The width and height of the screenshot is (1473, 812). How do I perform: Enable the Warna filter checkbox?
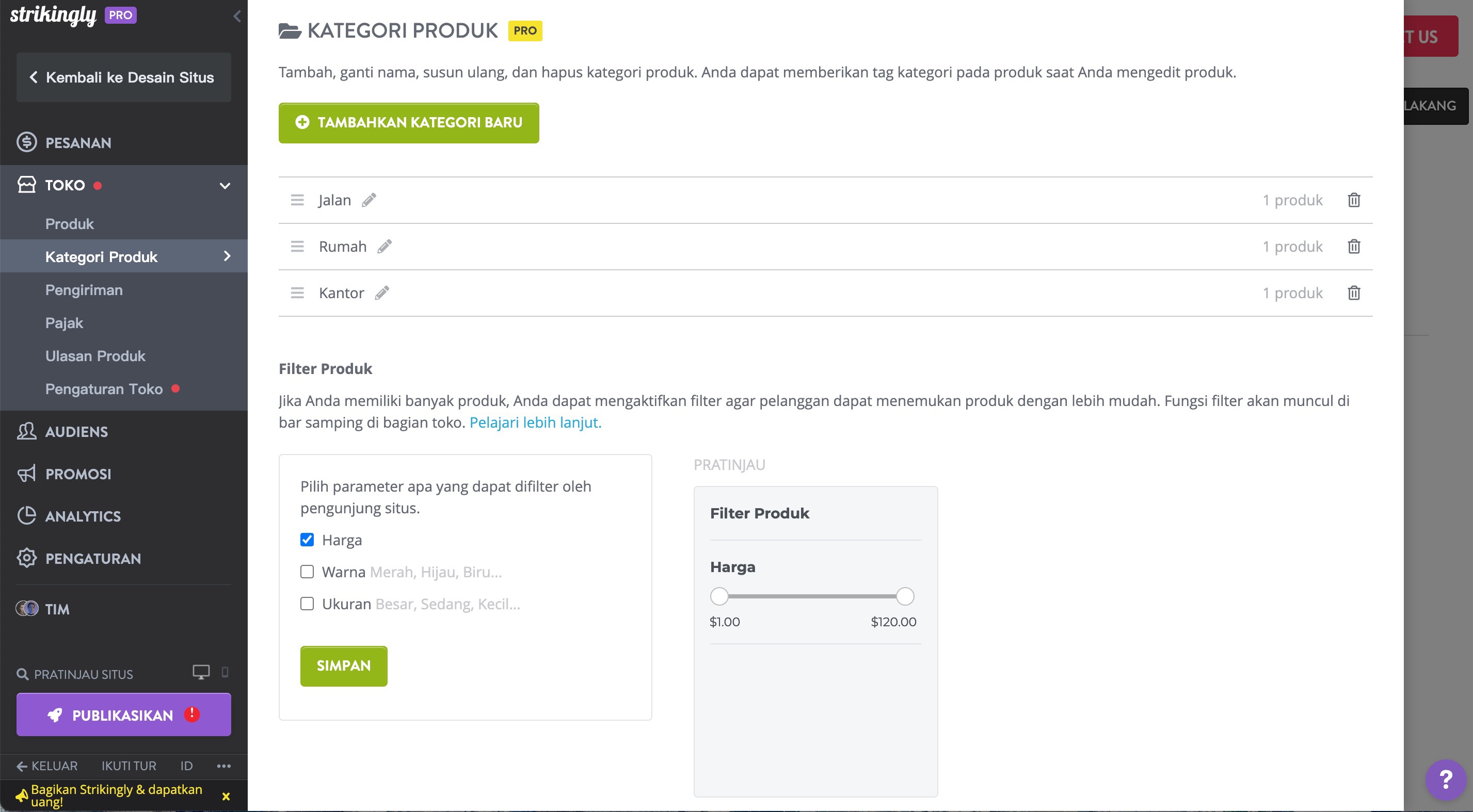pyautogui.click(x=307, y=572)
